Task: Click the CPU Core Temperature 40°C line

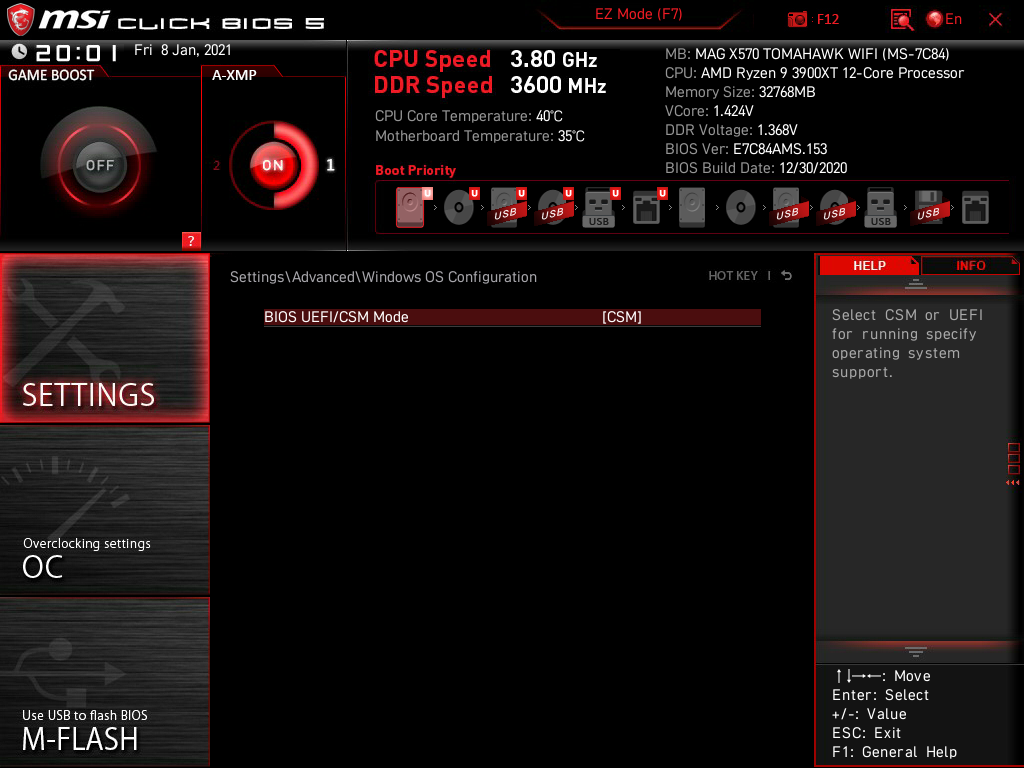Action: [468, 116]
